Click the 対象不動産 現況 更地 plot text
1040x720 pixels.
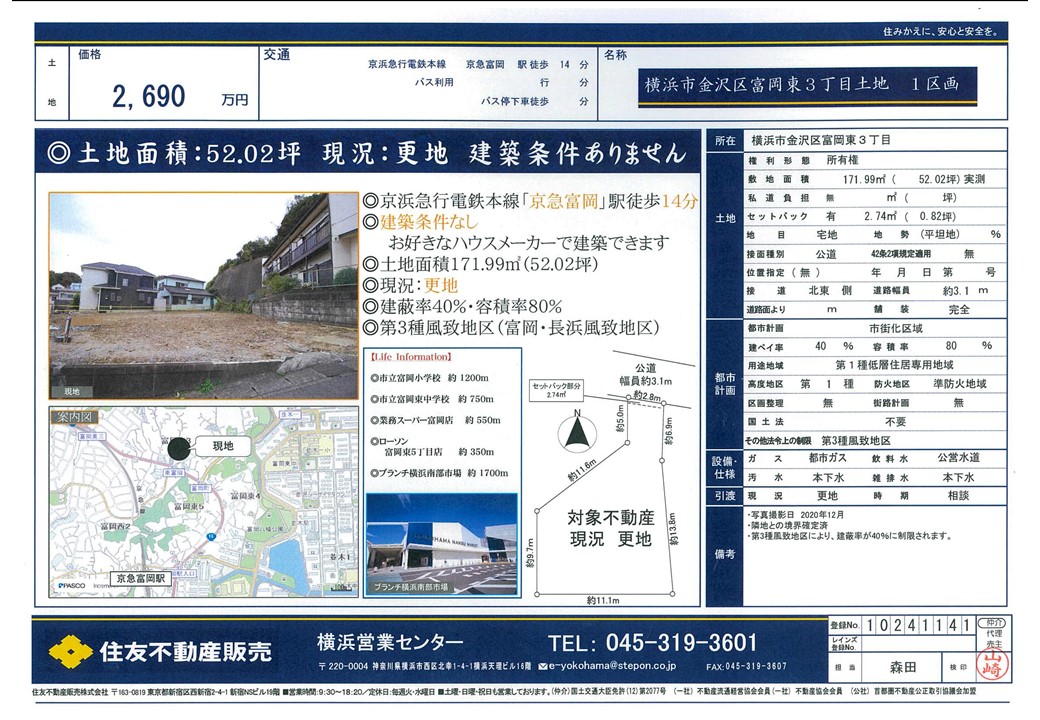609,528
